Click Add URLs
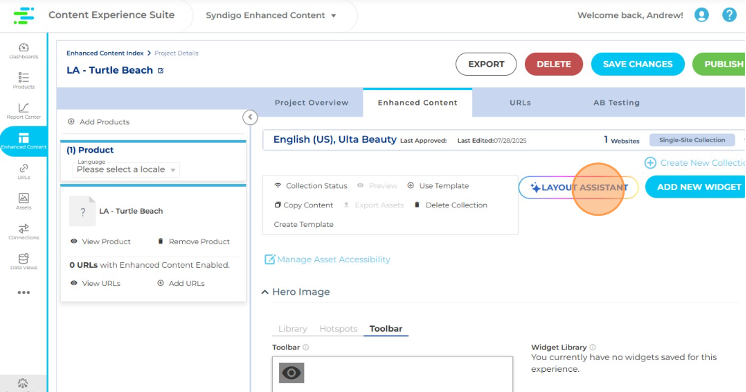 click(x=181, y=284)
